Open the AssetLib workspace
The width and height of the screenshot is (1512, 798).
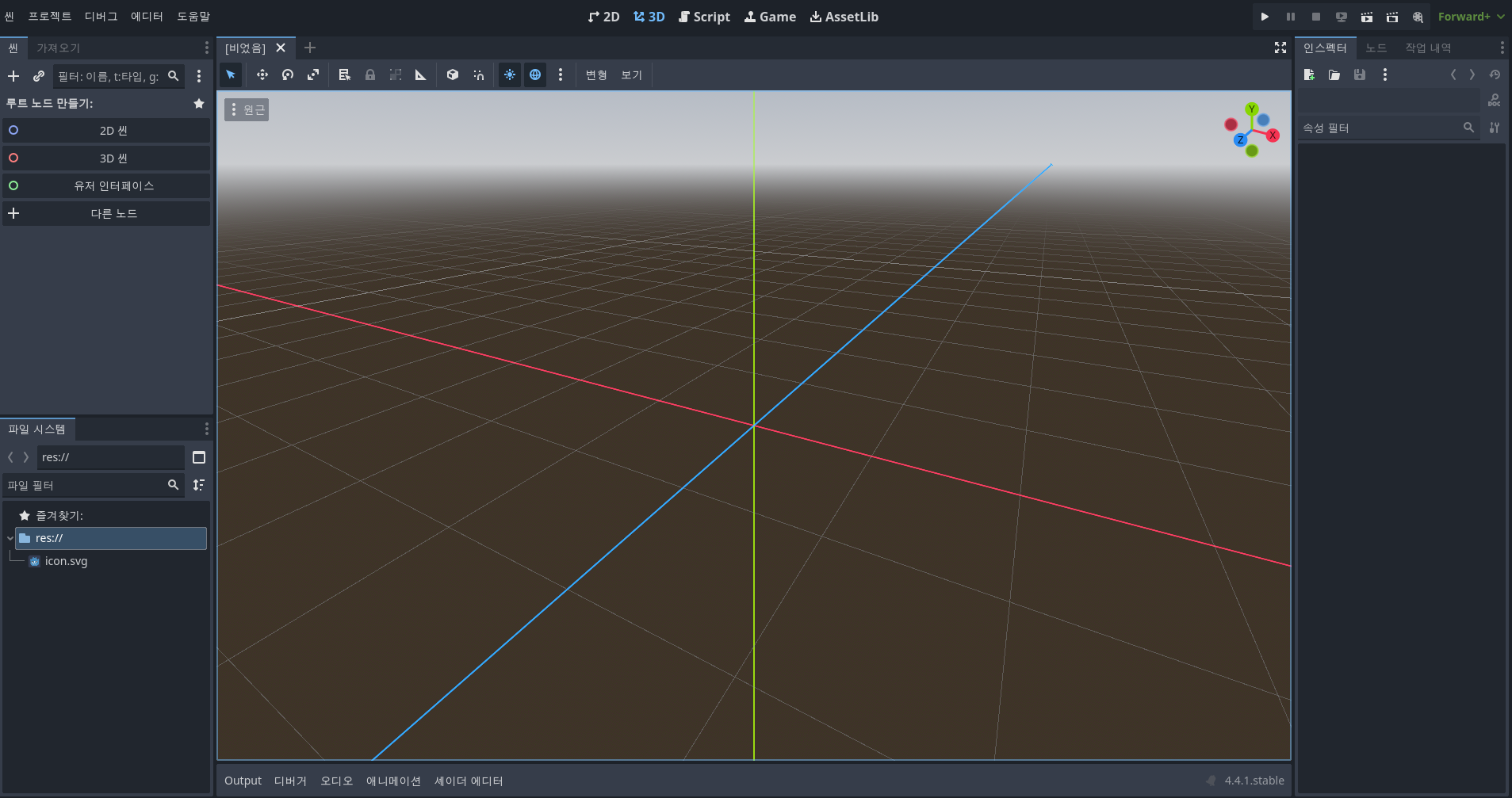(x=844, y=17)
